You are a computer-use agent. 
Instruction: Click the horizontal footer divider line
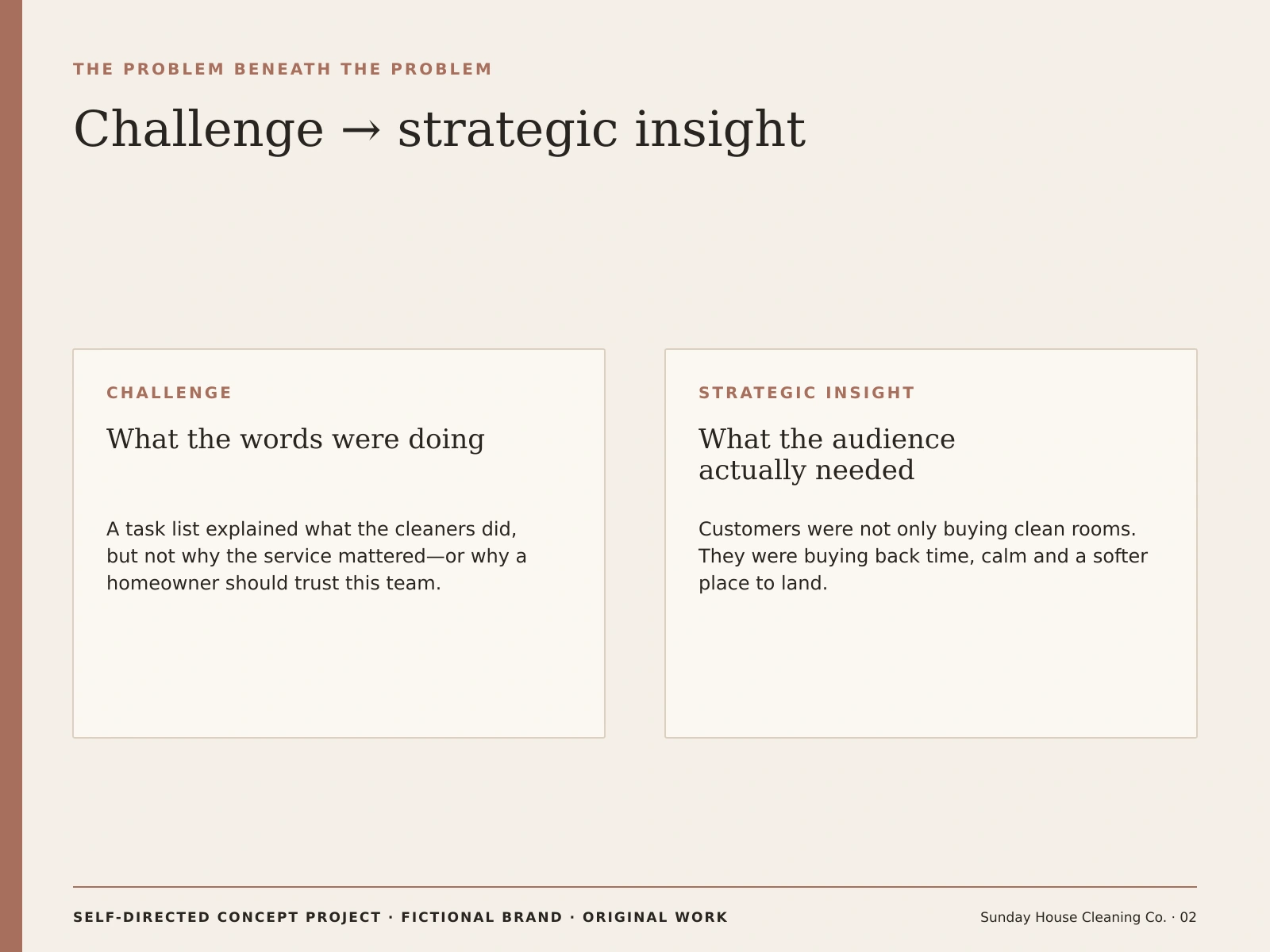click(x=635, y=887)
